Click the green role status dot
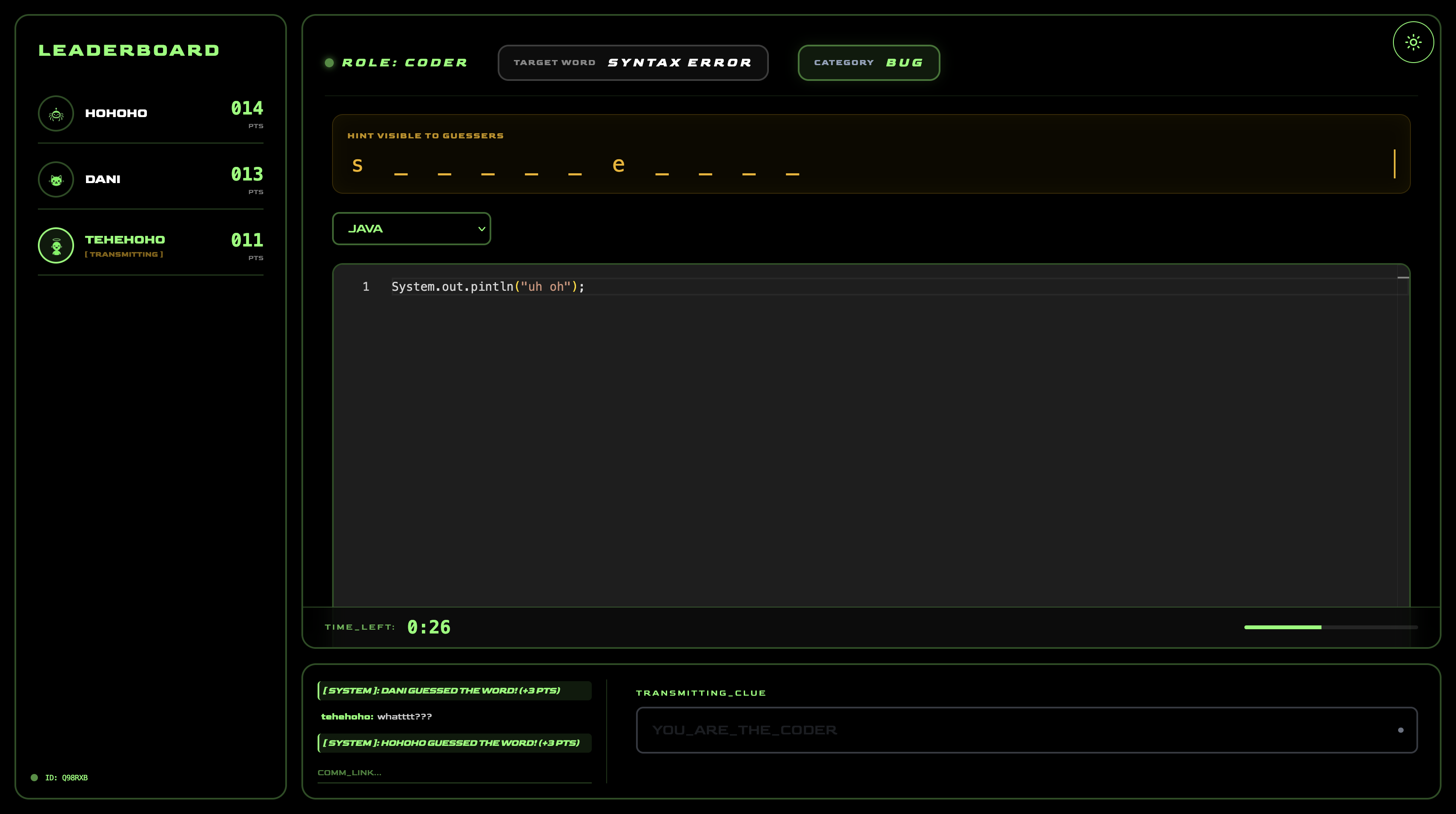This screenshot has height=814, width=1456. coord(330,63)
